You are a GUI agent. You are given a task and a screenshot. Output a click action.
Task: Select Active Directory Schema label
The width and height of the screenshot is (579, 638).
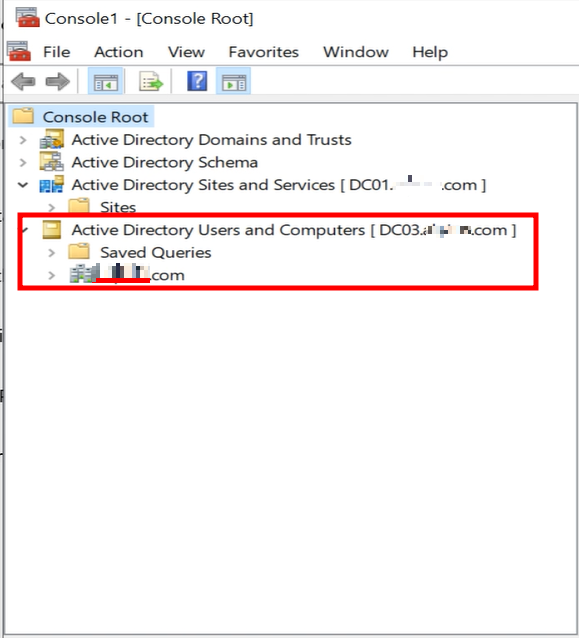[165, 162]
